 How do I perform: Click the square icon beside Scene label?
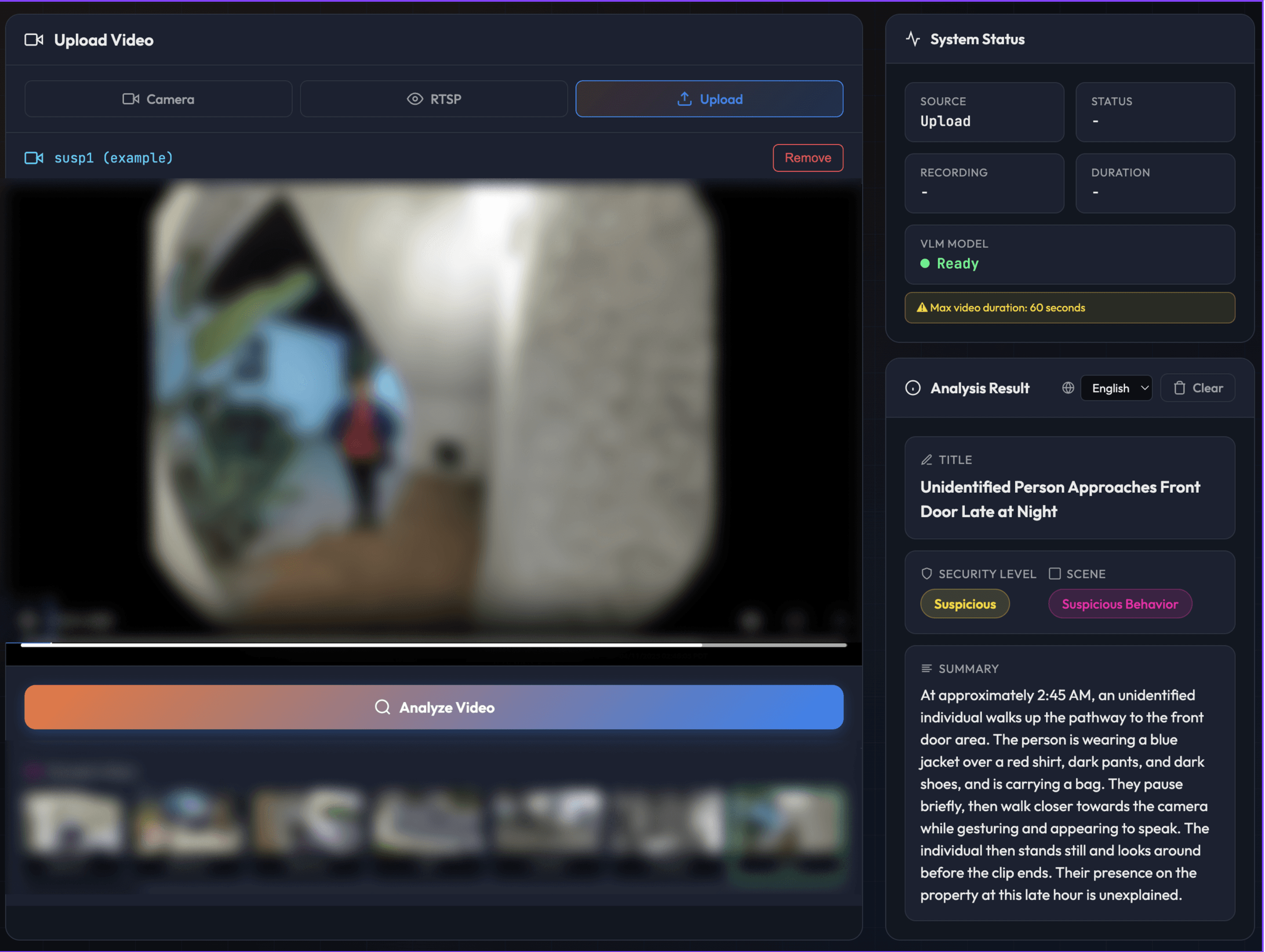(1054, 574)
